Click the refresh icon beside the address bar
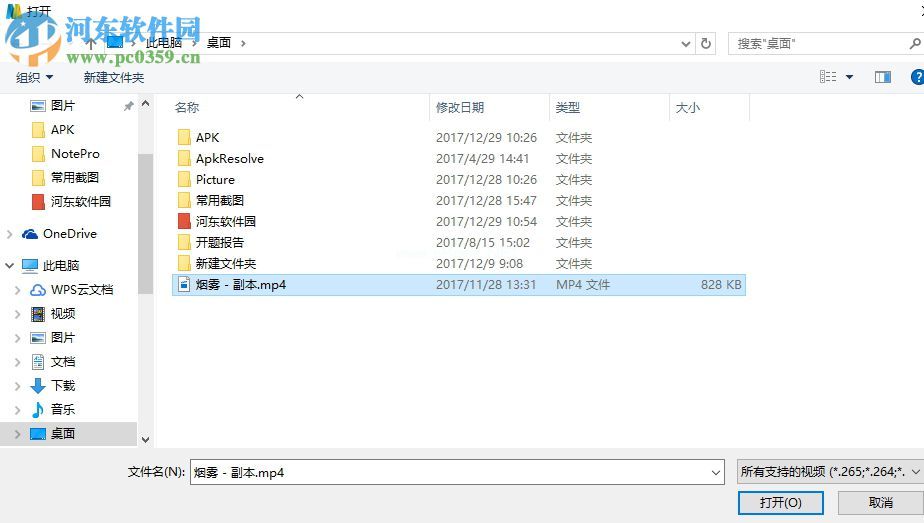Viewport: 924px width, 523px height. tap(705, 44)
